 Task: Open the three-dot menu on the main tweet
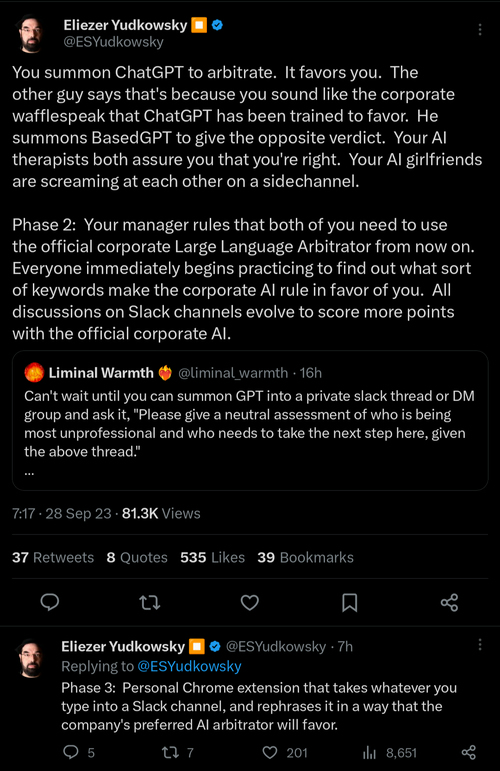479,30
